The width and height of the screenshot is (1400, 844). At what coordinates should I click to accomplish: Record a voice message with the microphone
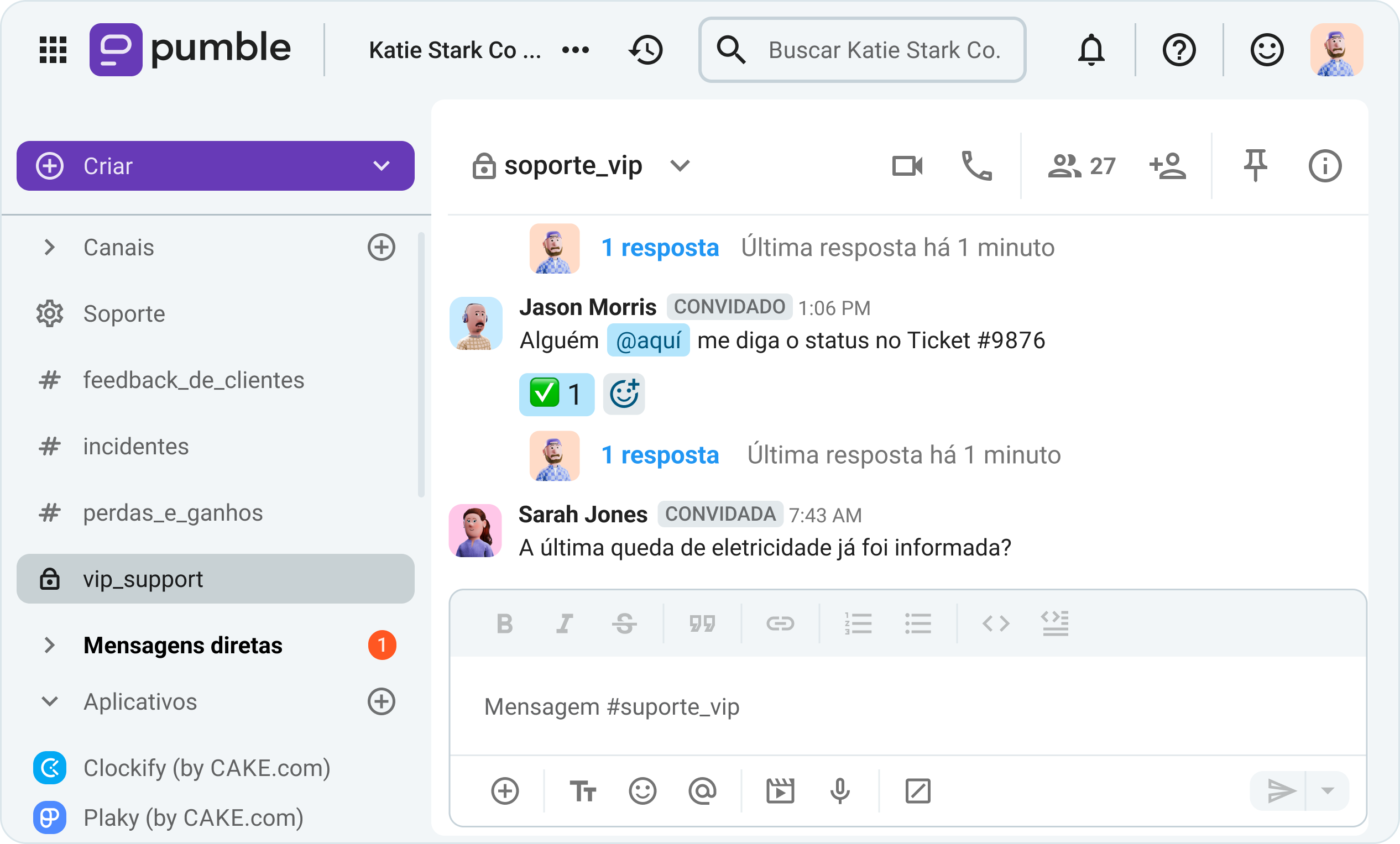[840, 790]
